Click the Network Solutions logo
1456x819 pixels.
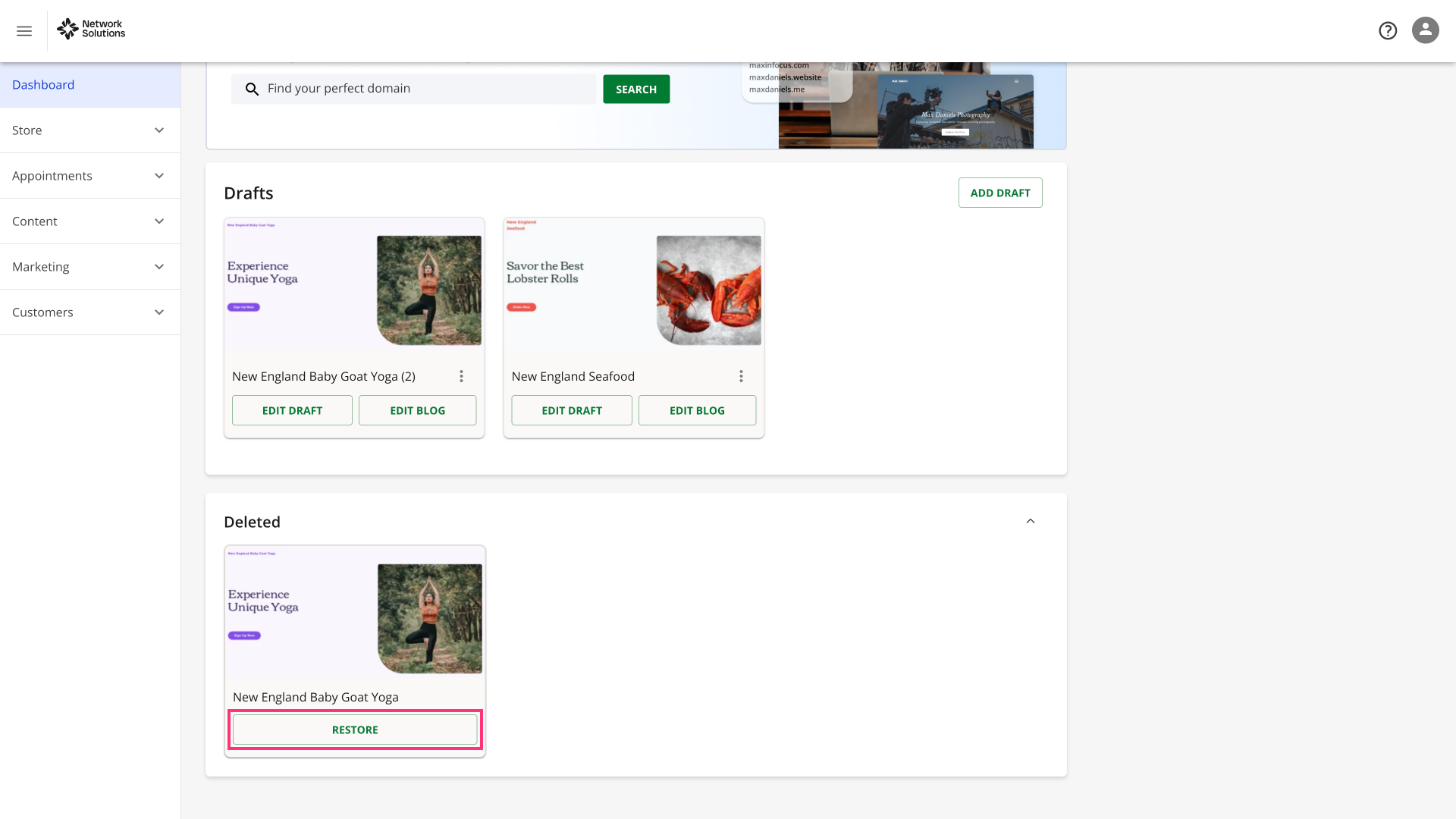[x=91, y=29]
